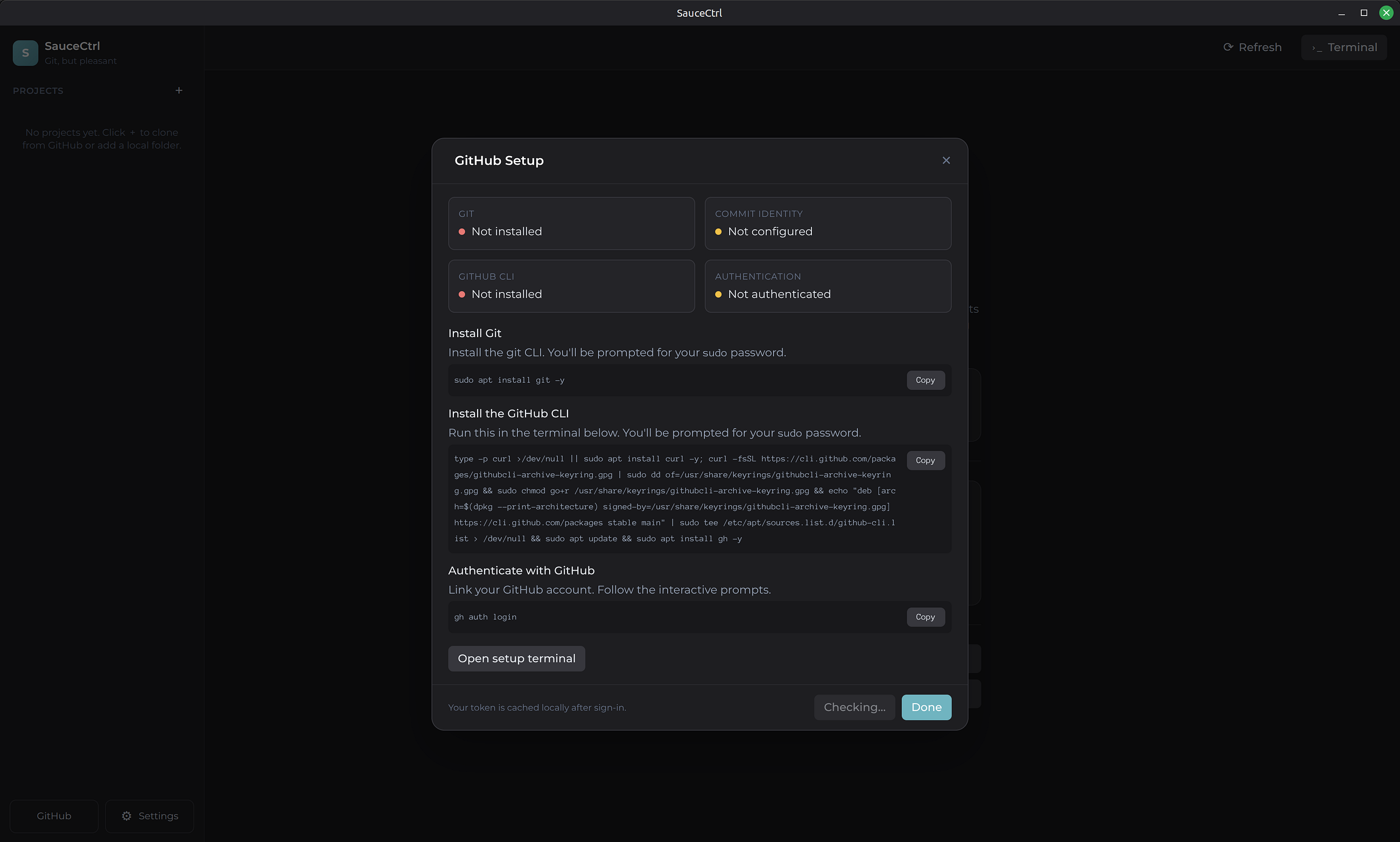Screen dimensions: 1400x842
Task: Click the 'Install the GitHub CLI' heading
Action: point(508,413)
